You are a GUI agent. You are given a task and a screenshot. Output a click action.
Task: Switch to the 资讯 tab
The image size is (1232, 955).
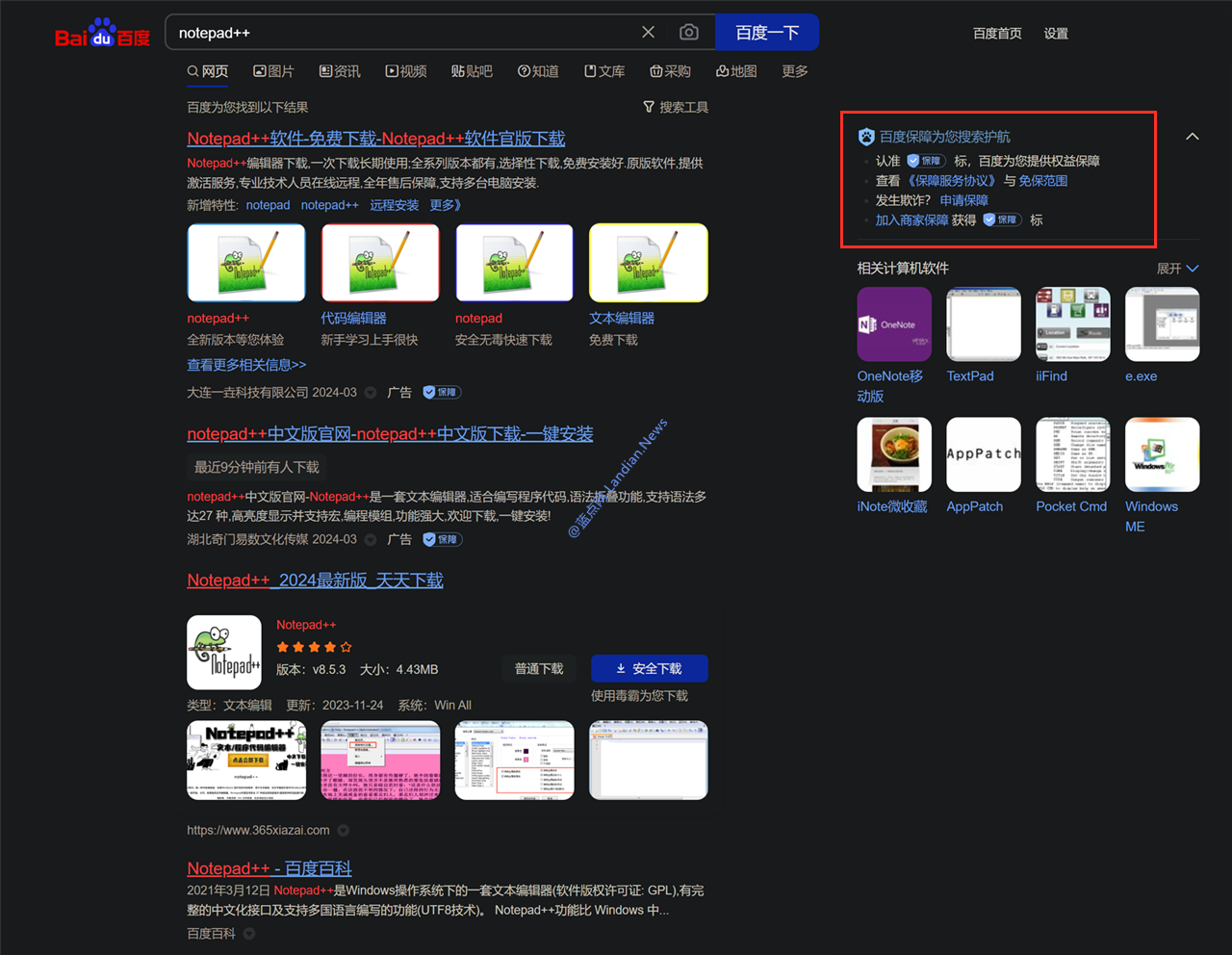pos(340,71)
